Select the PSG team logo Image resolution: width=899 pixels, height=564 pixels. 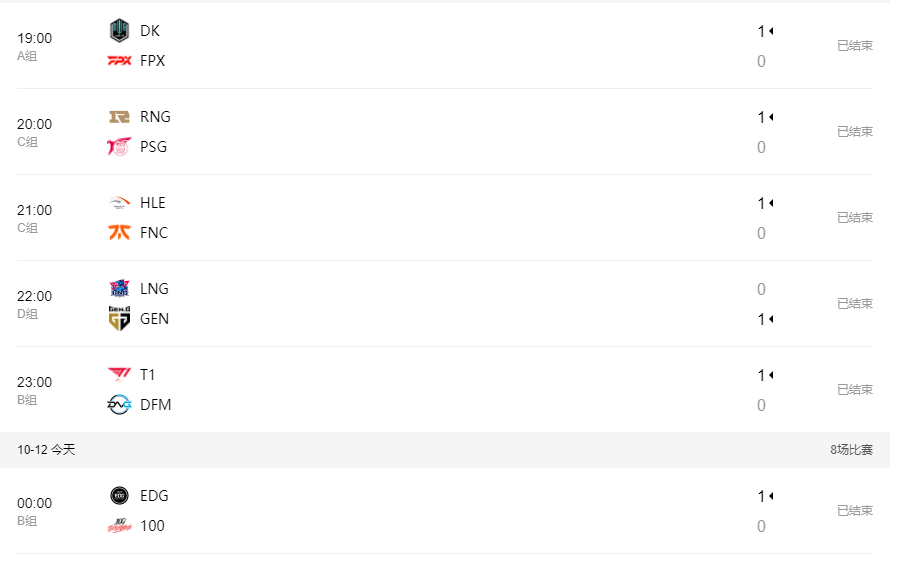[x=119, y=147]
